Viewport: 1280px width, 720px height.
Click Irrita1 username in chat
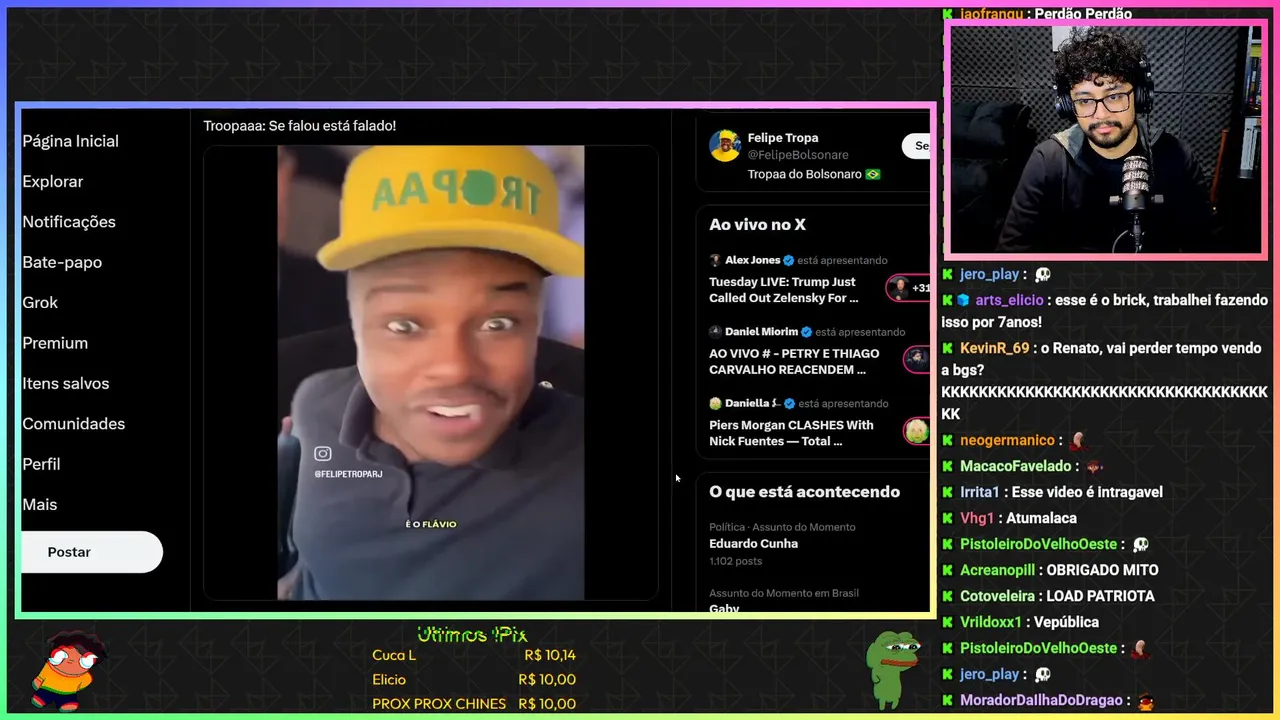click(980, 492)
